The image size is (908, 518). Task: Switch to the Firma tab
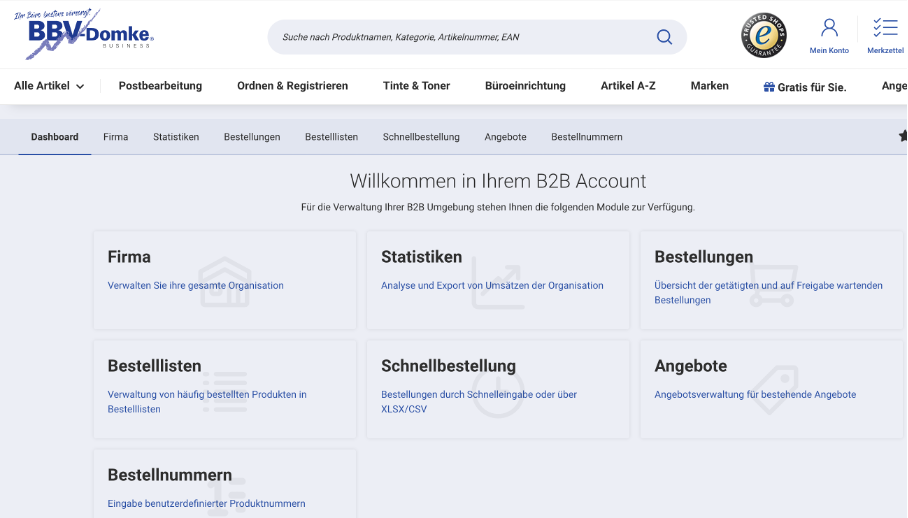click(116, 137)
